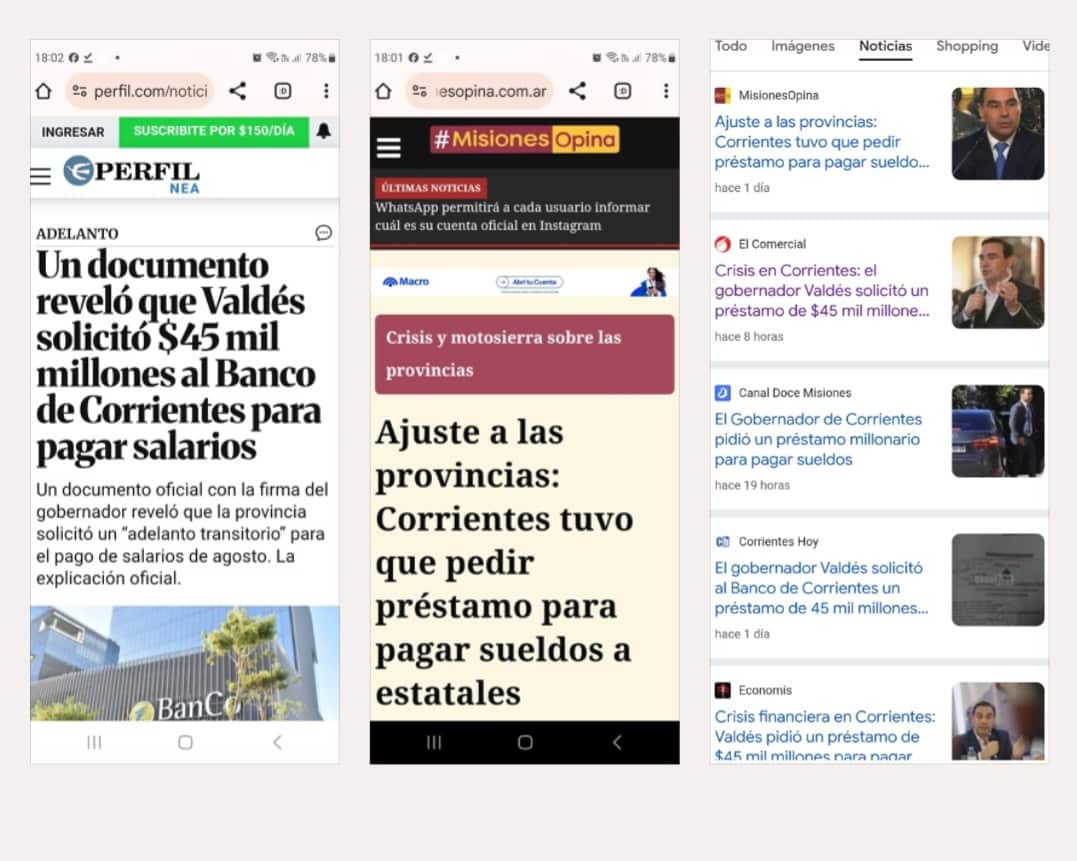Switch to the Imágenes search tab
This screenshot has height=861, width=1077.
[803, 46]
